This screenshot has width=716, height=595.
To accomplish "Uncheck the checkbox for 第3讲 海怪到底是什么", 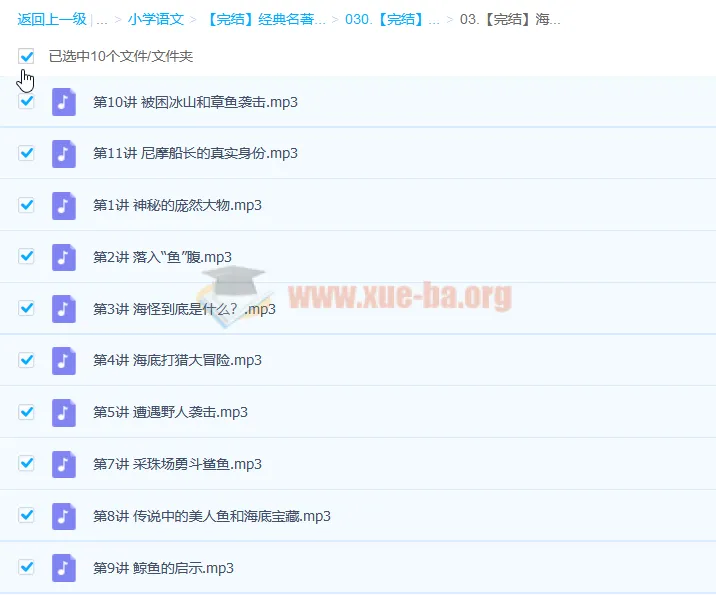I will coord(27,308).
